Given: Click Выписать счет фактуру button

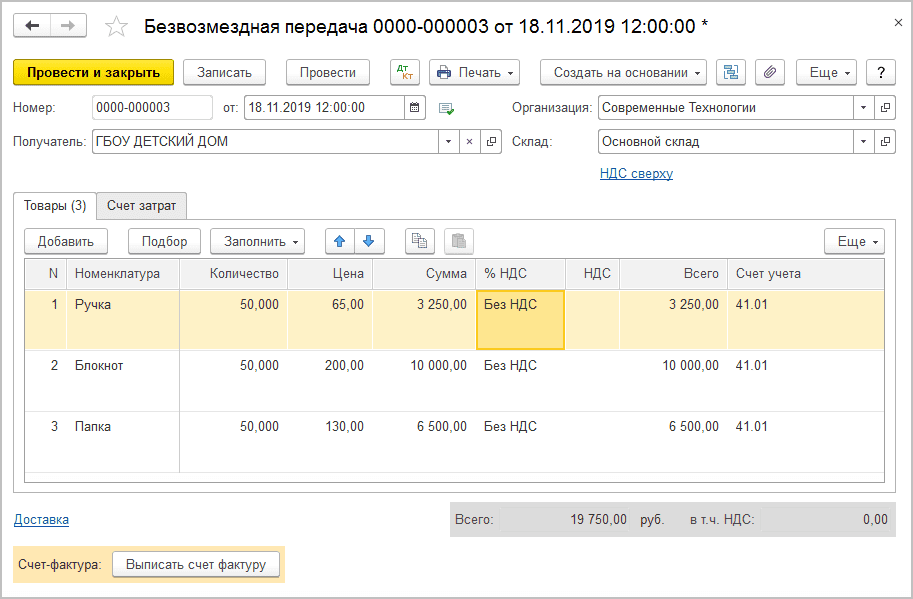Looking at the screenshot, I should (196, 565).
